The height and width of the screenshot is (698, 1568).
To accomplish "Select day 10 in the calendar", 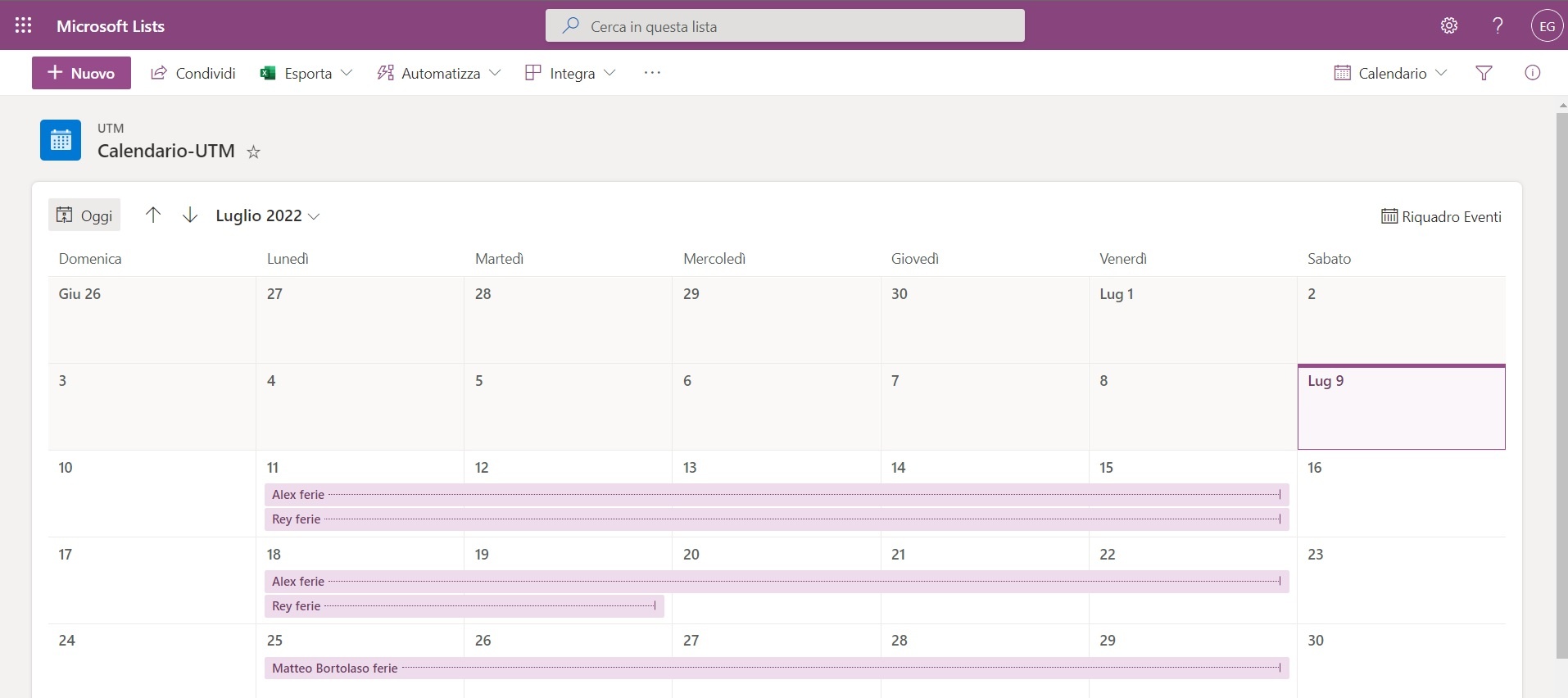I will point(152,494).
